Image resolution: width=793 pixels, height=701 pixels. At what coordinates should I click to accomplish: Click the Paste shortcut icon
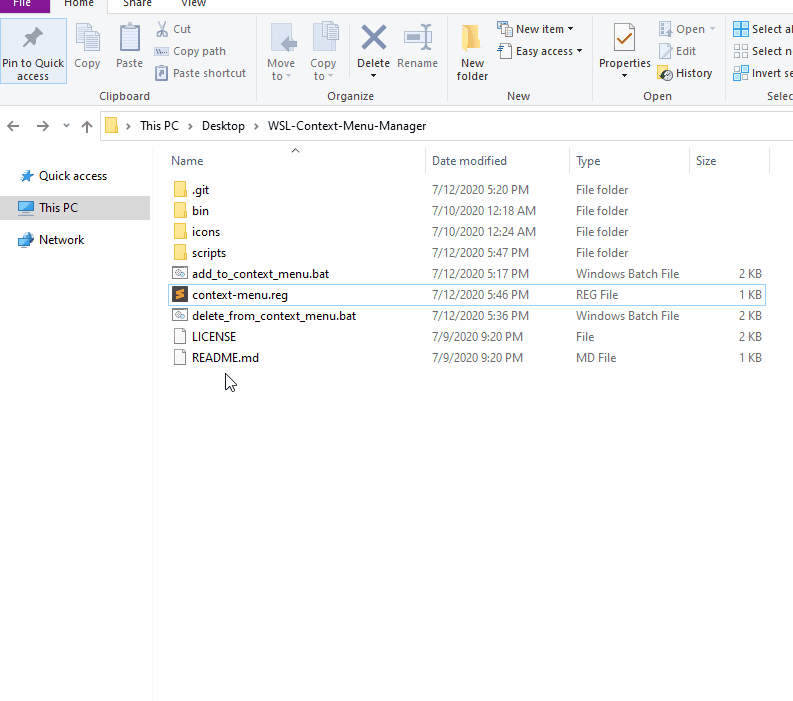pyautogui.click(x=161, y=73)
